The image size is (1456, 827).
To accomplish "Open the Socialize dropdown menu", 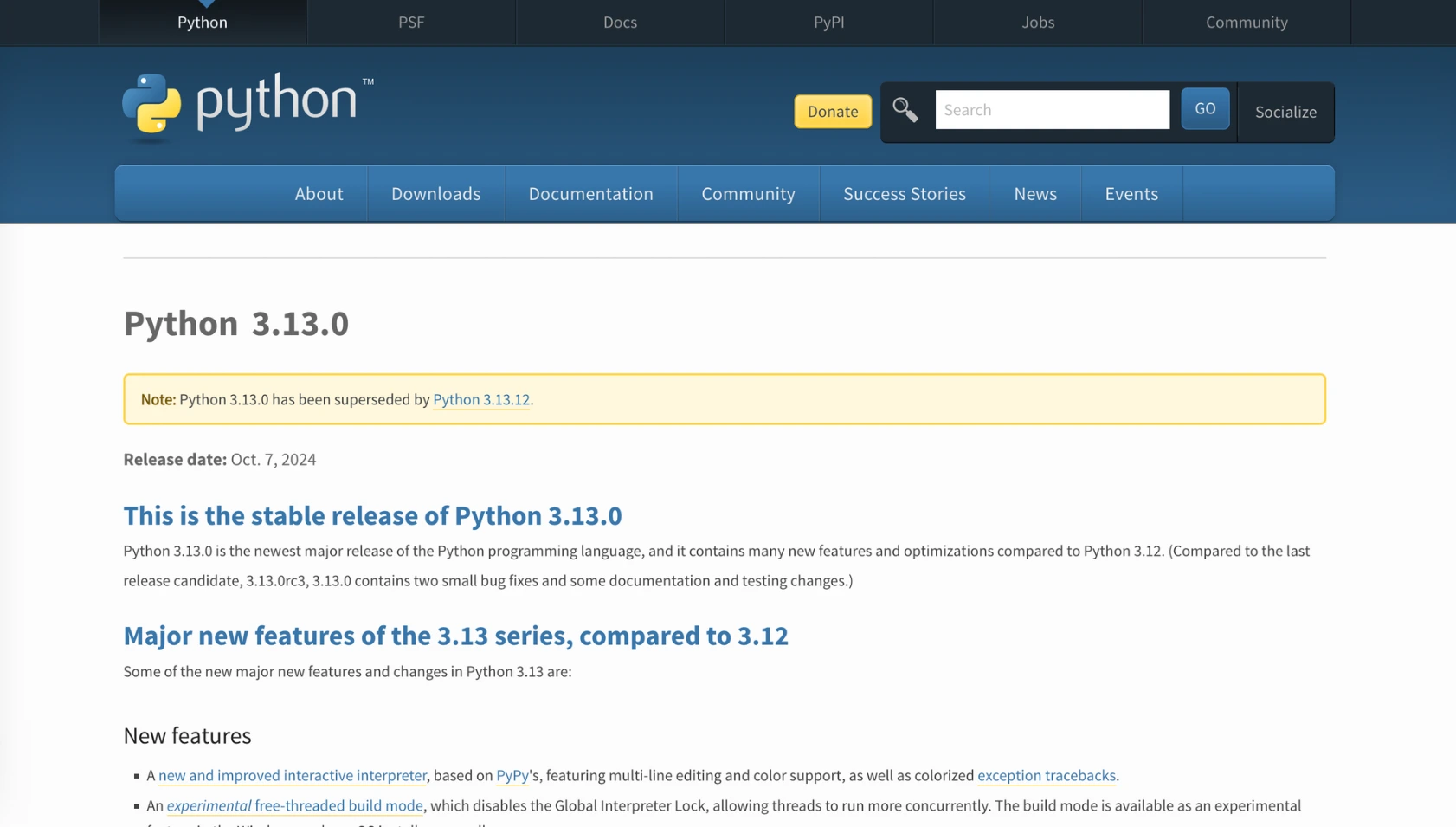I will [x=1285, y=112].
